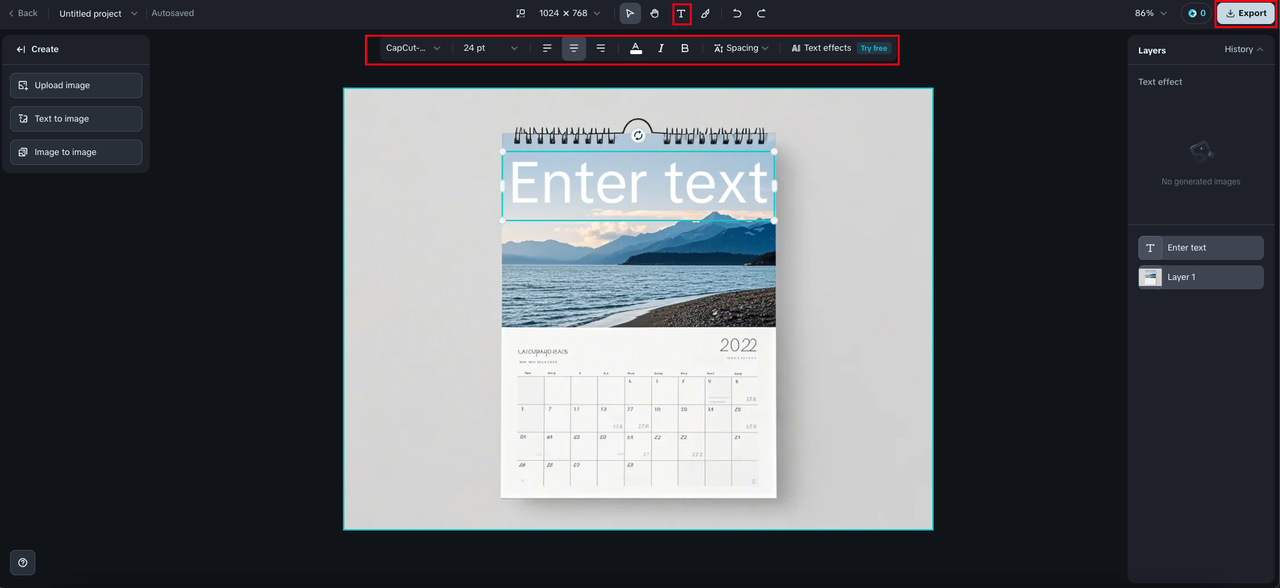
Task: Click the Try free badge
Action: point(874,48)
